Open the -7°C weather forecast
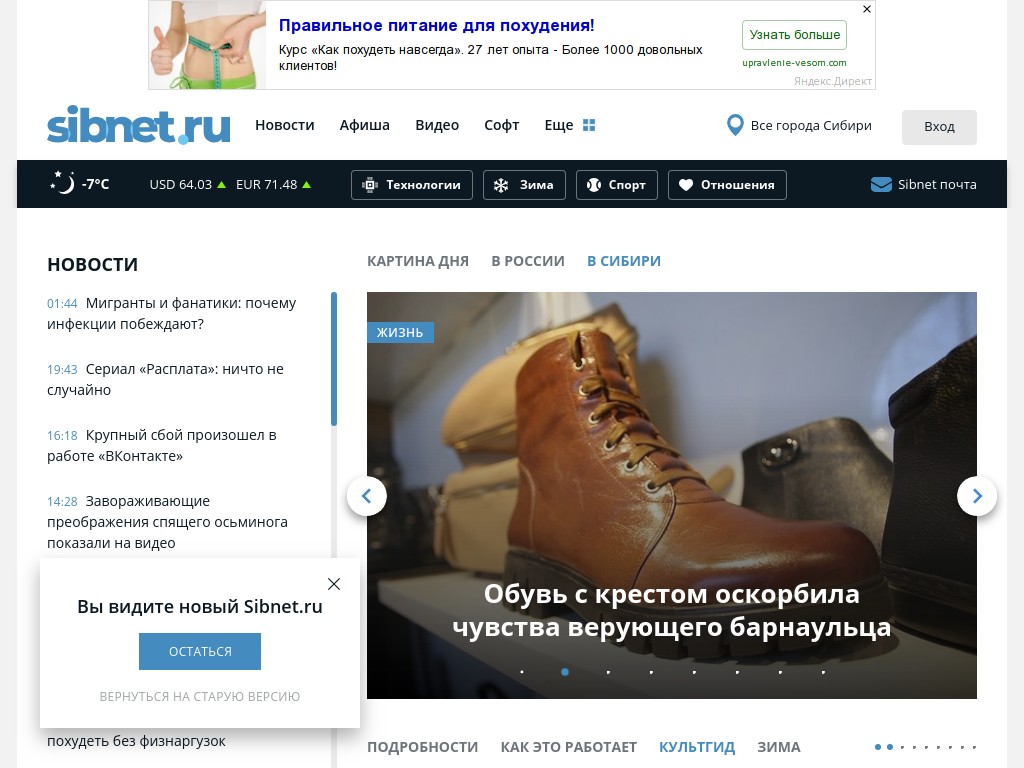1024x768 pixels. pyautogui.click(x=95, y=184)
